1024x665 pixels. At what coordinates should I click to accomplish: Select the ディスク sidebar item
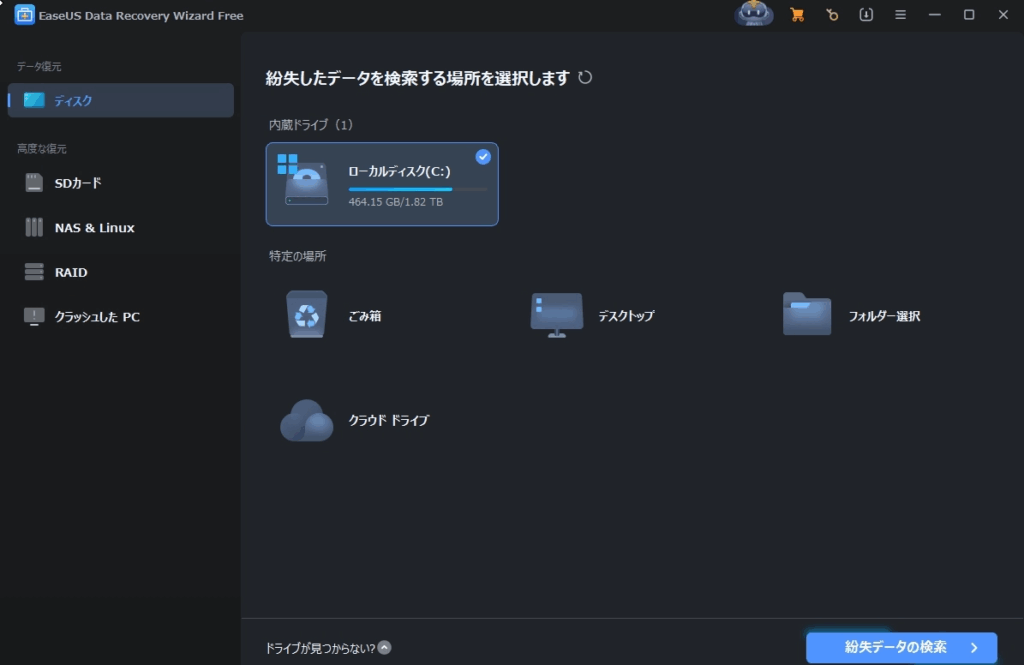pos(121,100)
